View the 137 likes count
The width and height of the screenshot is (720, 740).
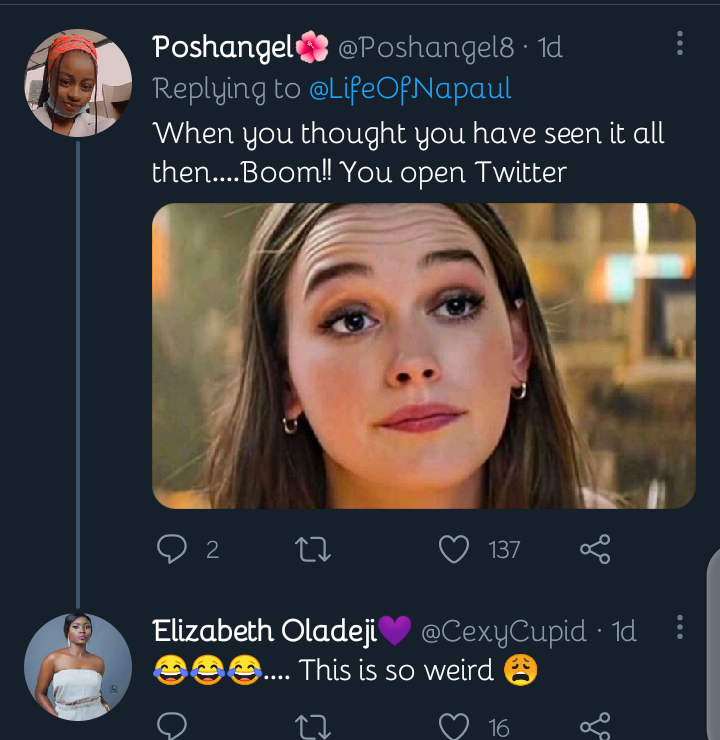[x=504, y=550]
